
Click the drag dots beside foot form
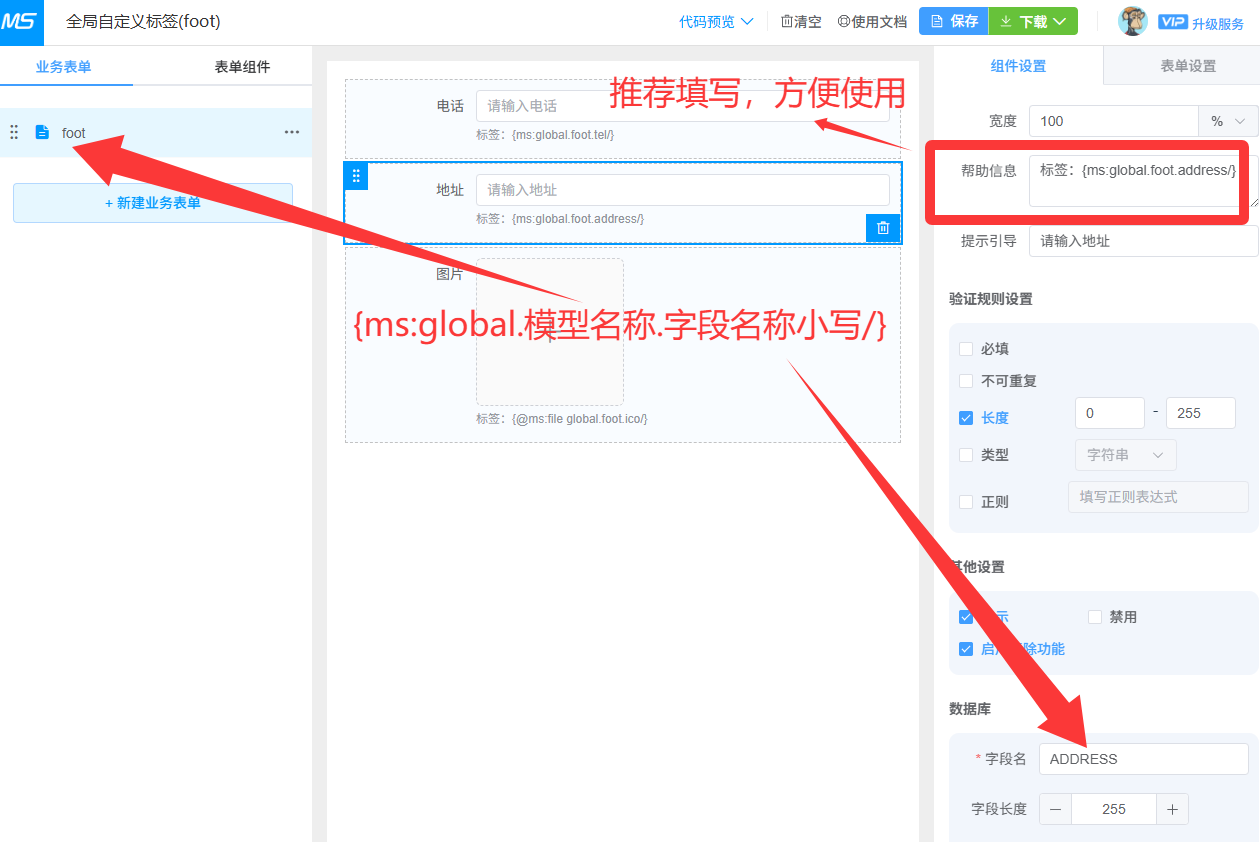point(14,132)
